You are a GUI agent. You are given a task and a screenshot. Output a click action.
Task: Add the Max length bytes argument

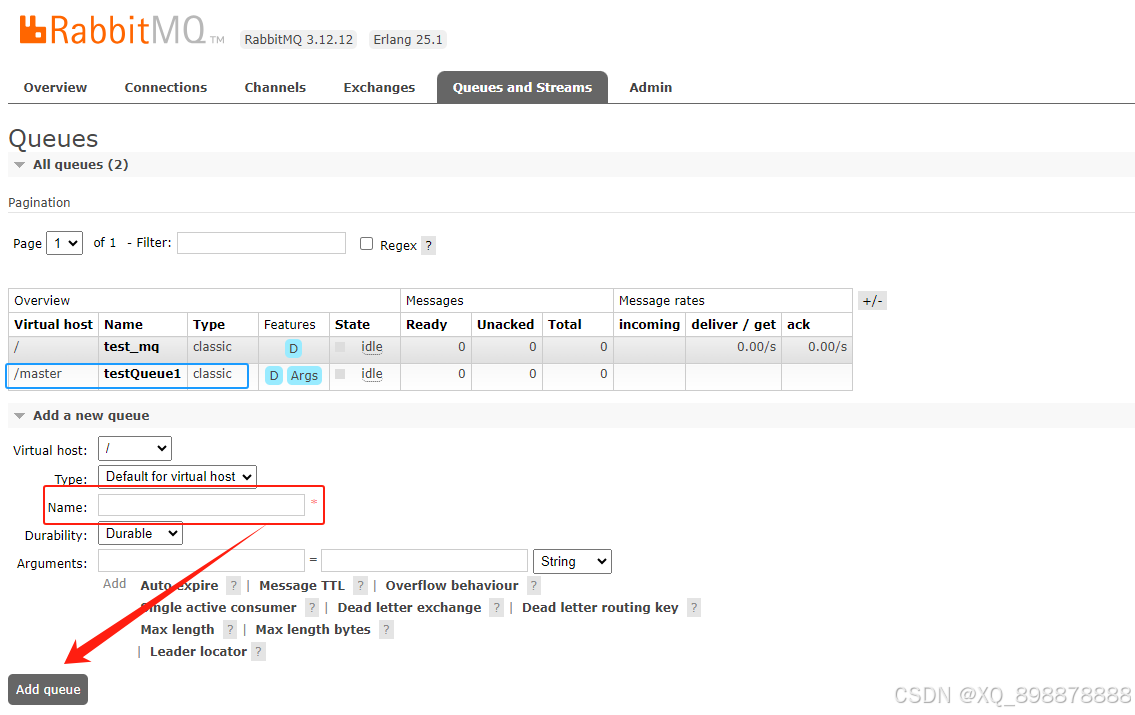[x=313, y=630]
